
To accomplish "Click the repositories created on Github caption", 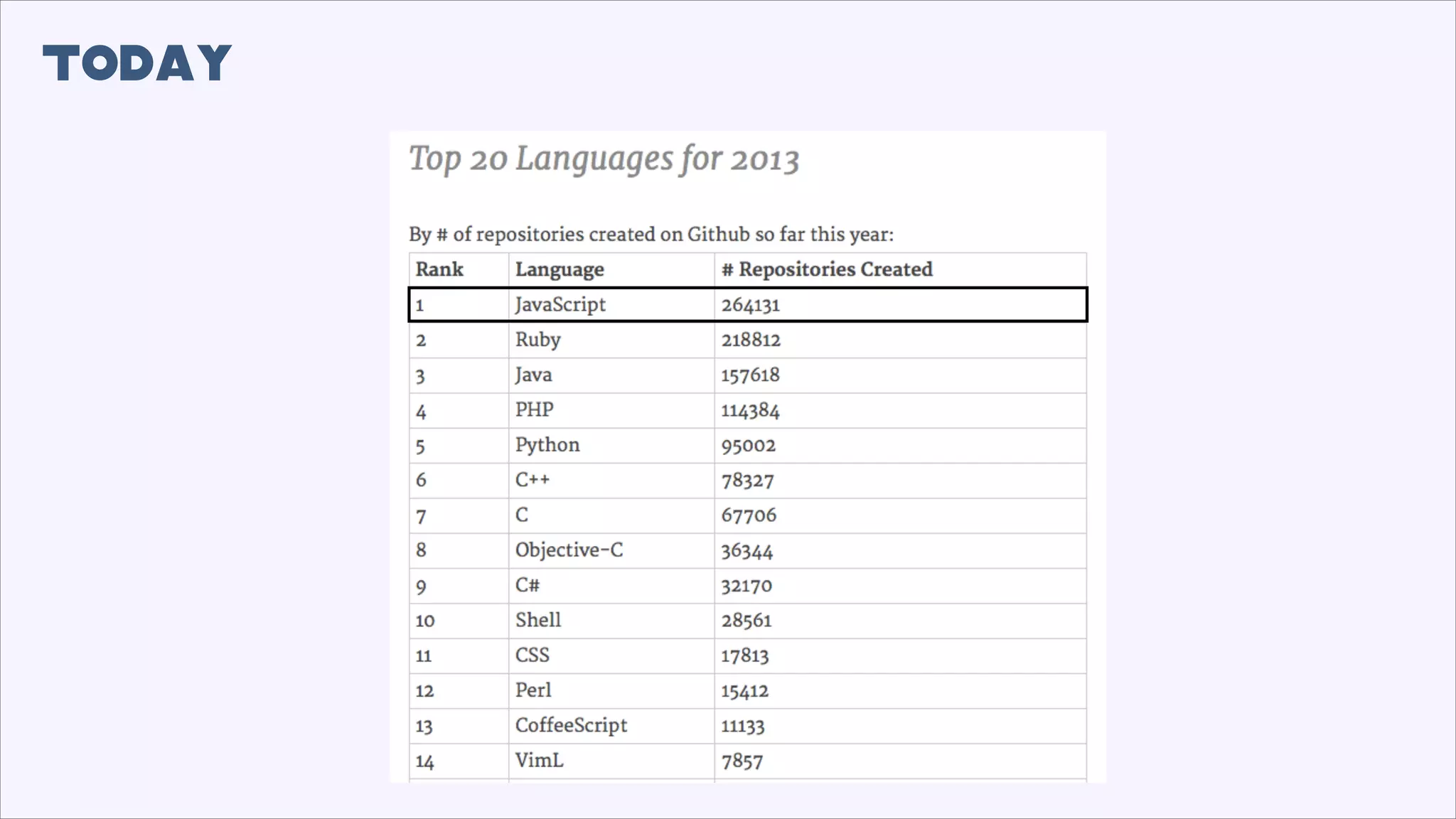I will tap(651, 235).
